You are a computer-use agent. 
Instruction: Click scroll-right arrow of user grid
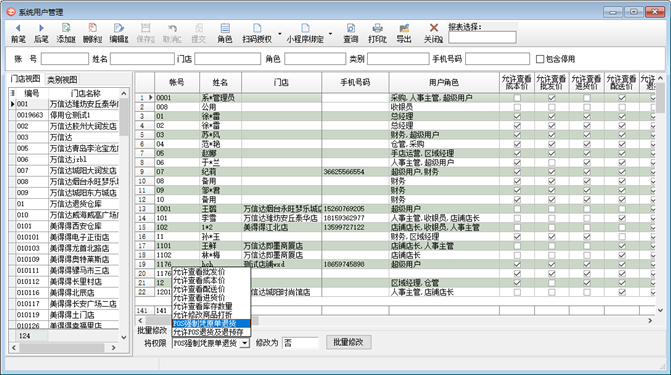650,320
